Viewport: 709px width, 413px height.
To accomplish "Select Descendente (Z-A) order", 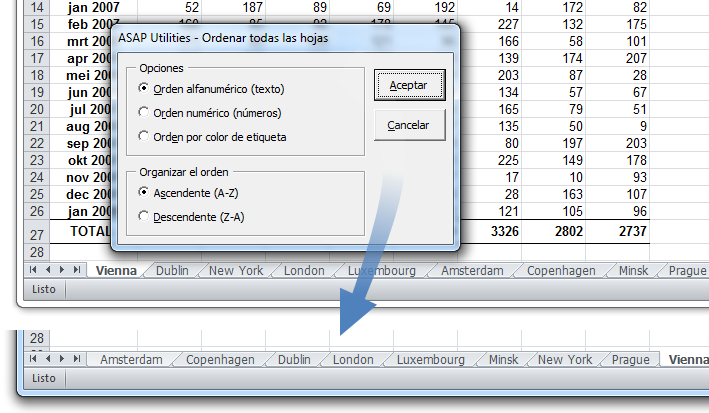I will pyautogui.click(x=191, y=217).
